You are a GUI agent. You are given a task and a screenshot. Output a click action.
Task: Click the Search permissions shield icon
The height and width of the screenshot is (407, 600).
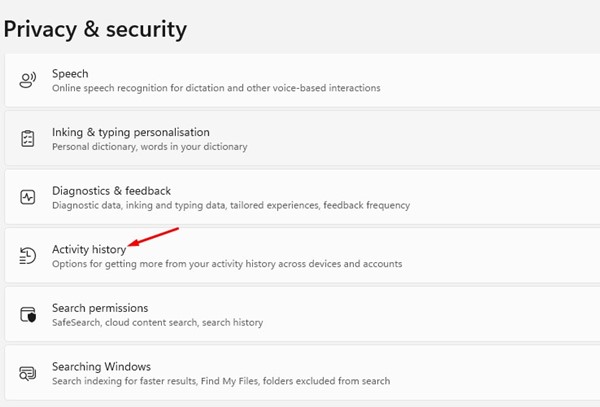[28, 314]
